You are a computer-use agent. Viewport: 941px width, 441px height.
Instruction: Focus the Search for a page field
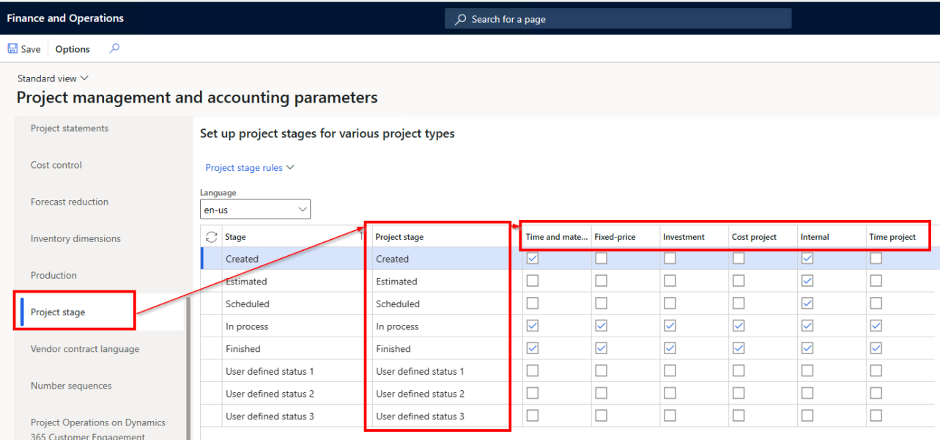pos(618,19)
